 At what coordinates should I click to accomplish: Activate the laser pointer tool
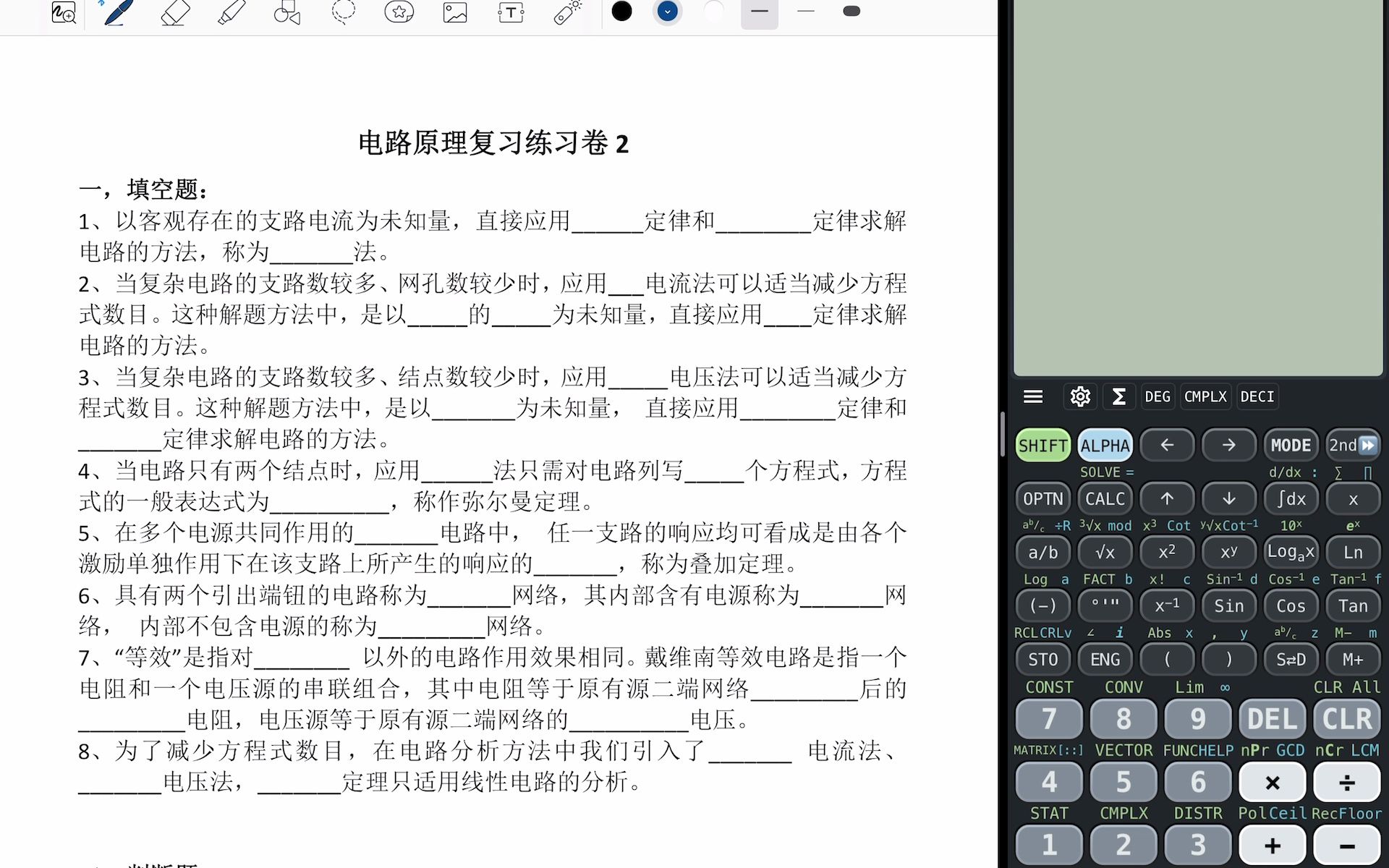point(567,12)
